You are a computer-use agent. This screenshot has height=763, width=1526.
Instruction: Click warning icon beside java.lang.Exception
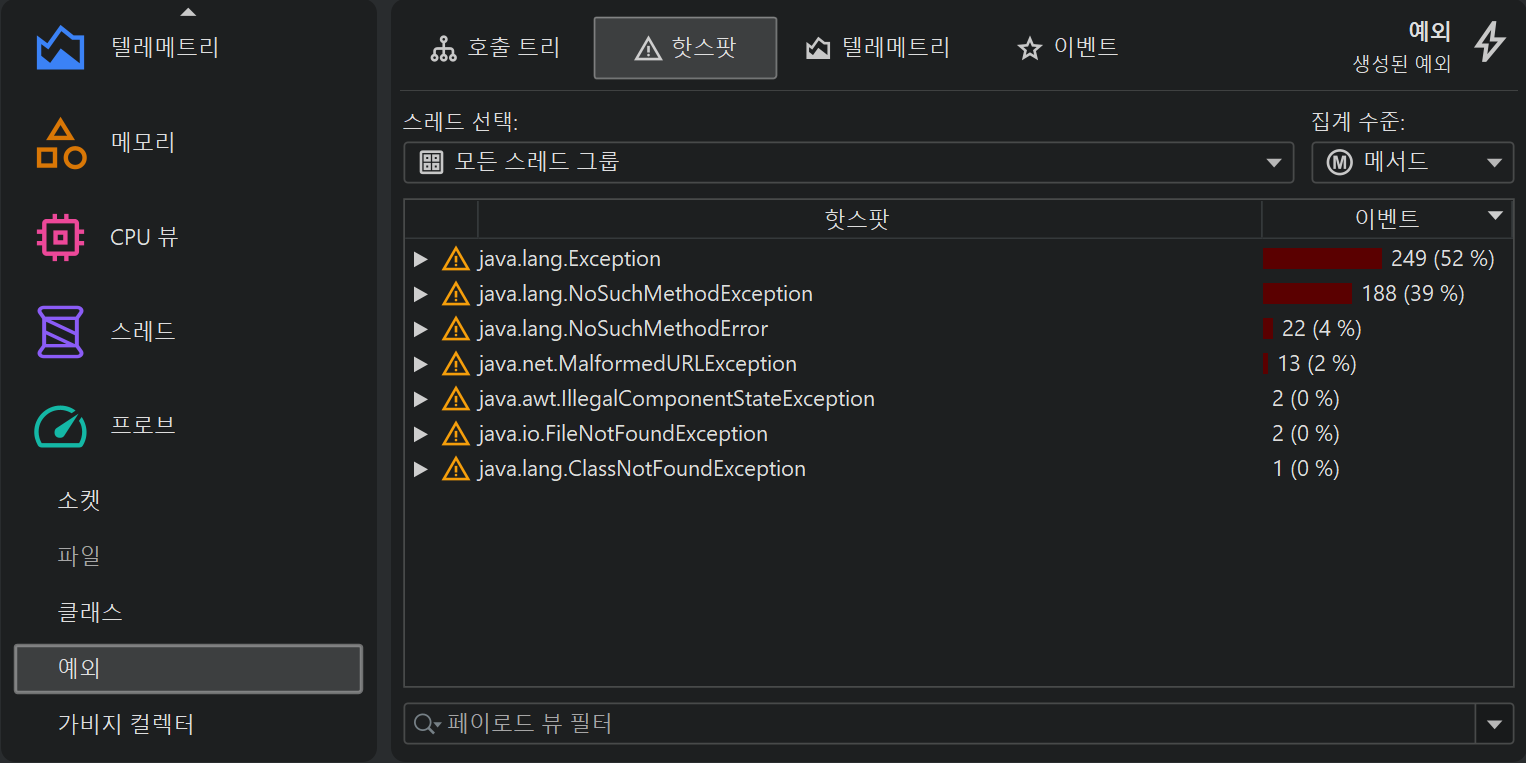455,259
